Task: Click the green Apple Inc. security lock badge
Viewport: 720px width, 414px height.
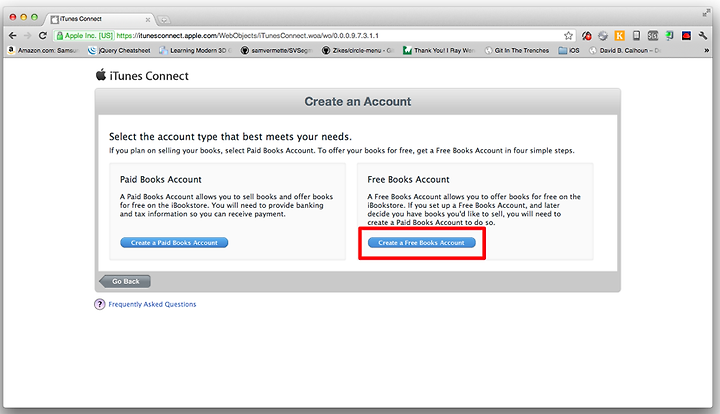Action: coord(84,35)
